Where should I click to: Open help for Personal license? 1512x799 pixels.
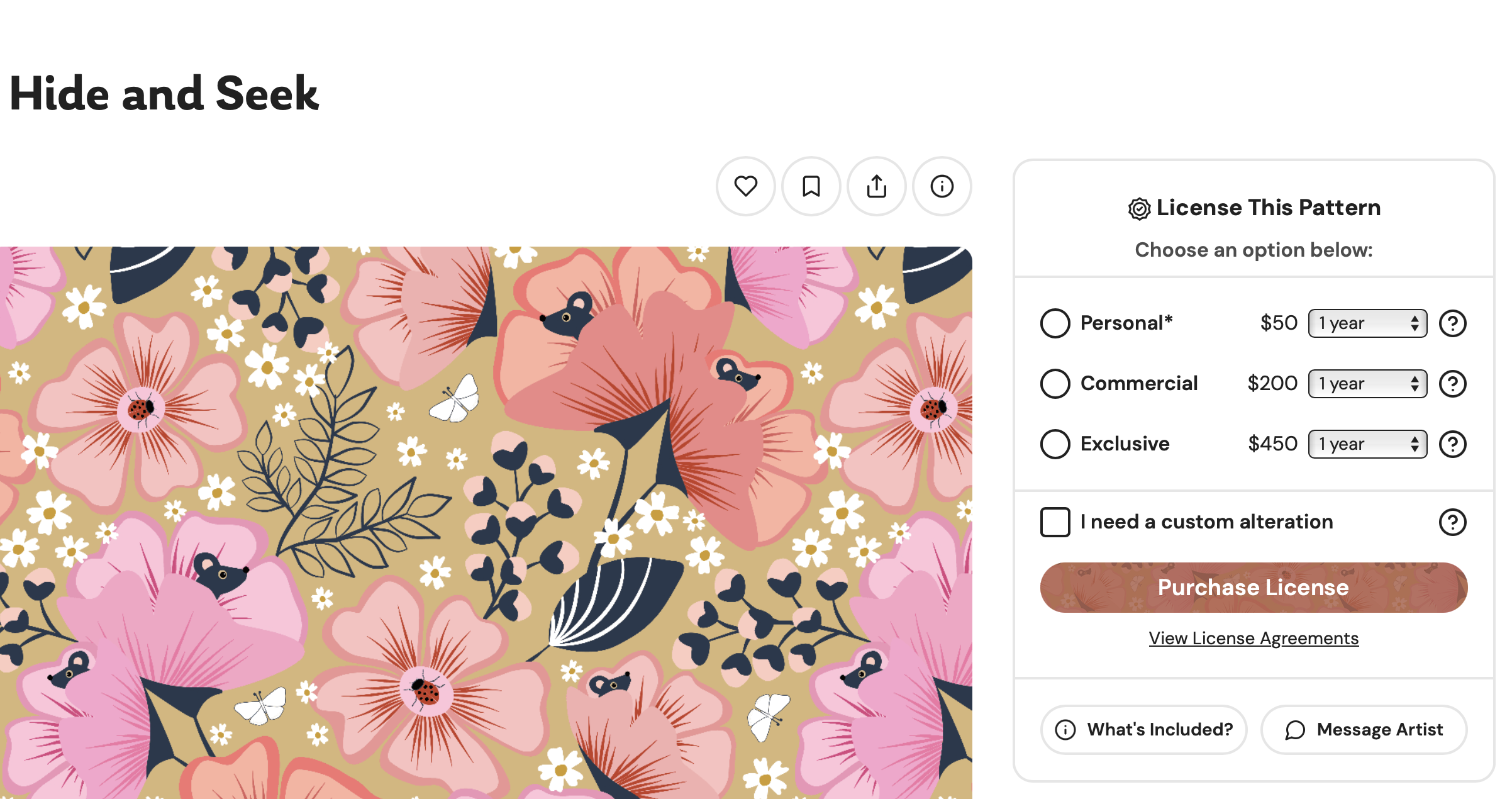point(1452,323)
